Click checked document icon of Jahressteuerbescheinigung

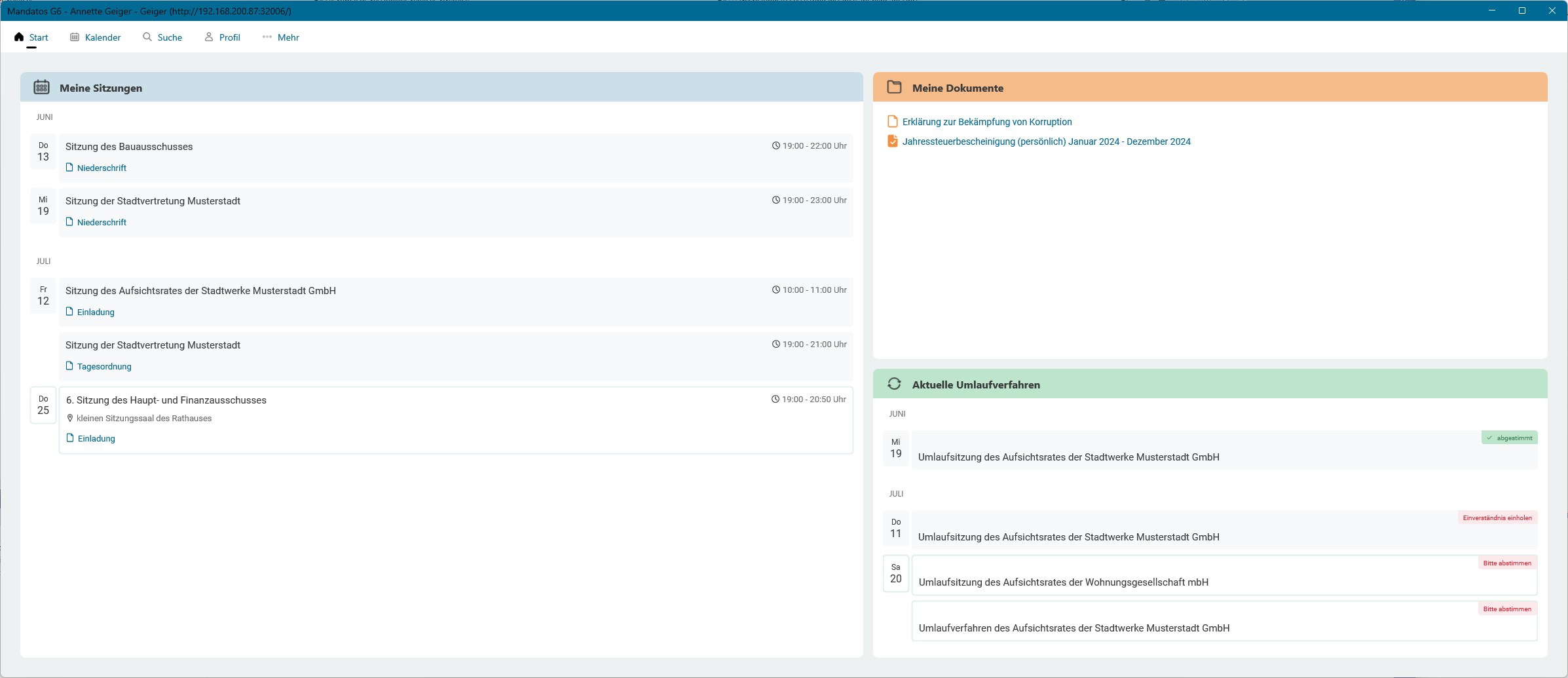[x=892, y=141]
